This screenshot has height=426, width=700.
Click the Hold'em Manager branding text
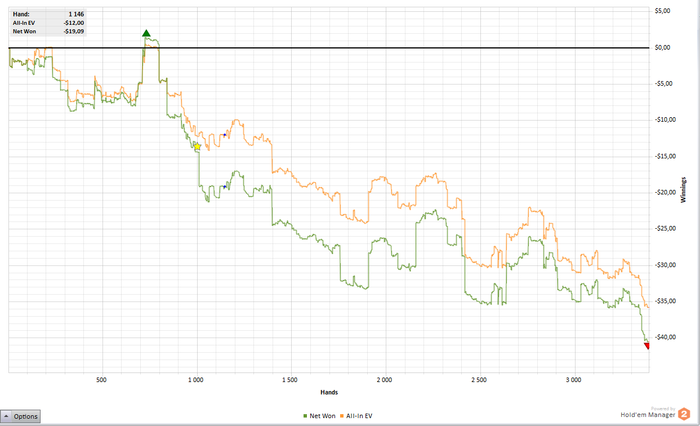pos(647,415)
